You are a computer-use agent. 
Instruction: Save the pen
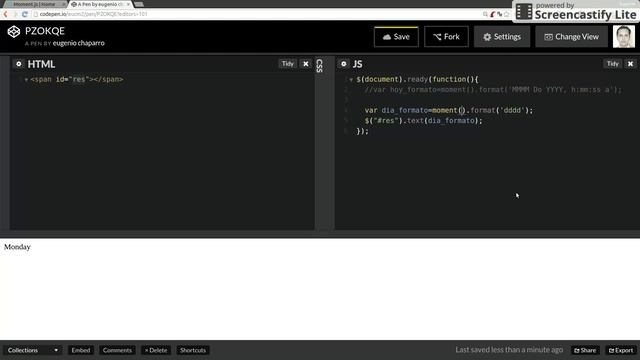point(396,37)
